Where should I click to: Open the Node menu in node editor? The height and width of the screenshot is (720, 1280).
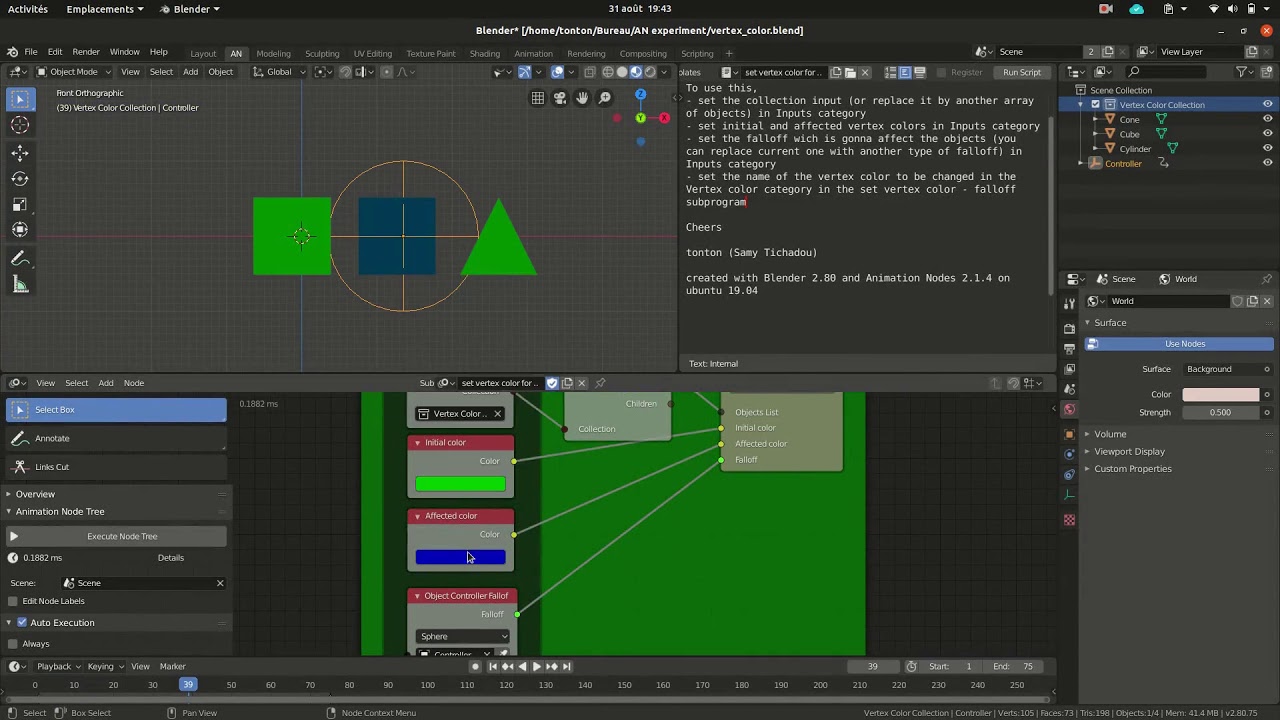click(134, 383)
